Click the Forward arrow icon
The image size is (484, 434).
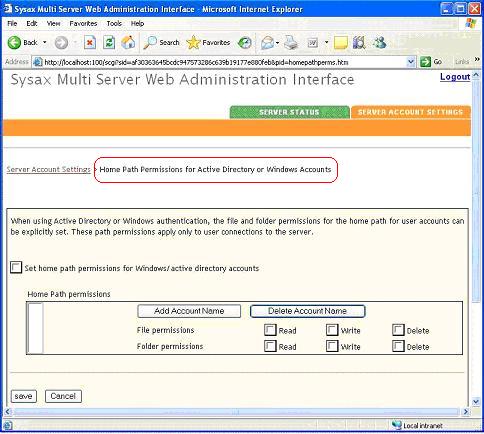[x=61, y=43]
